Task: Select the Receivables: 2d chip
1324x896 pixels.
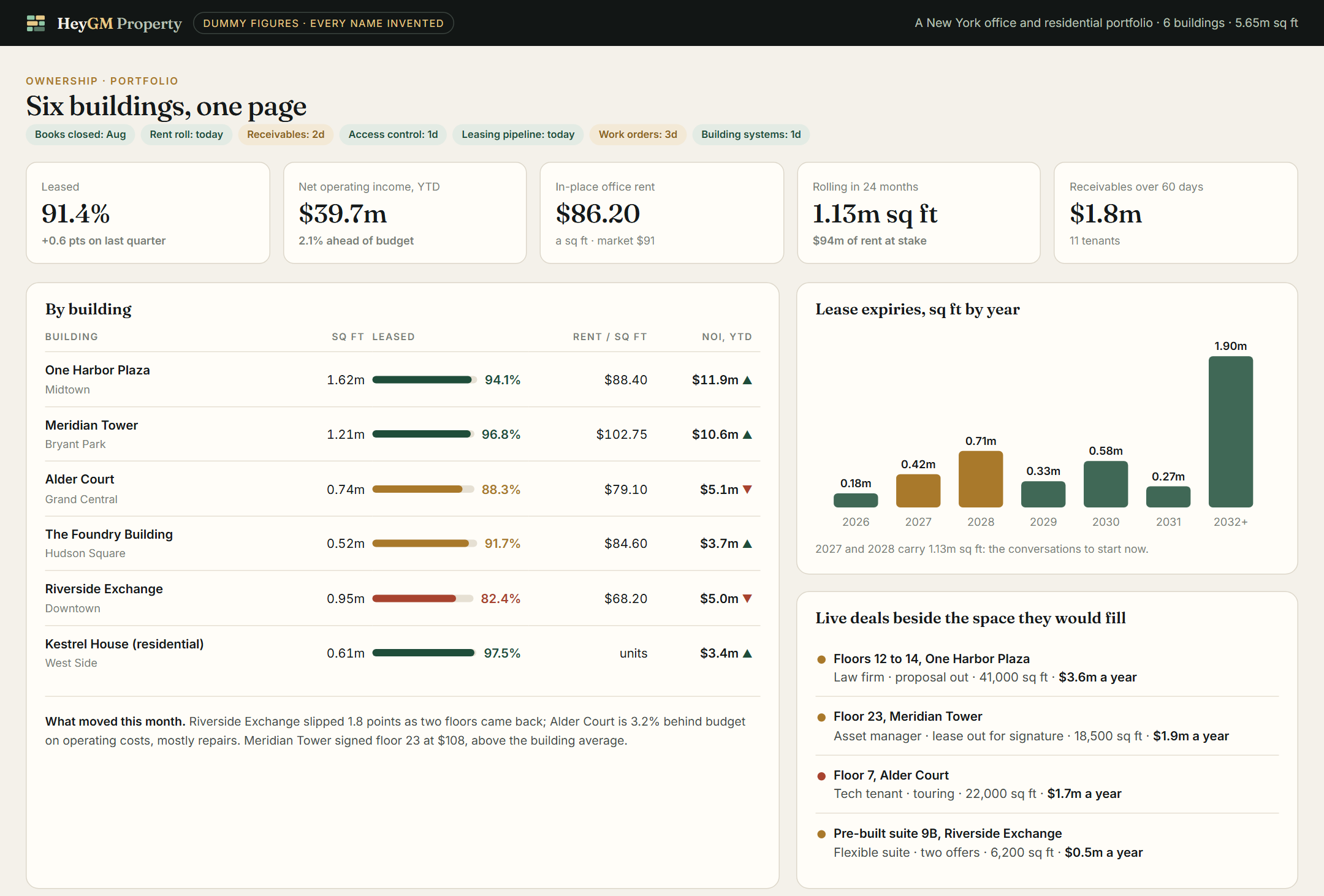Action: pos(286,134)
